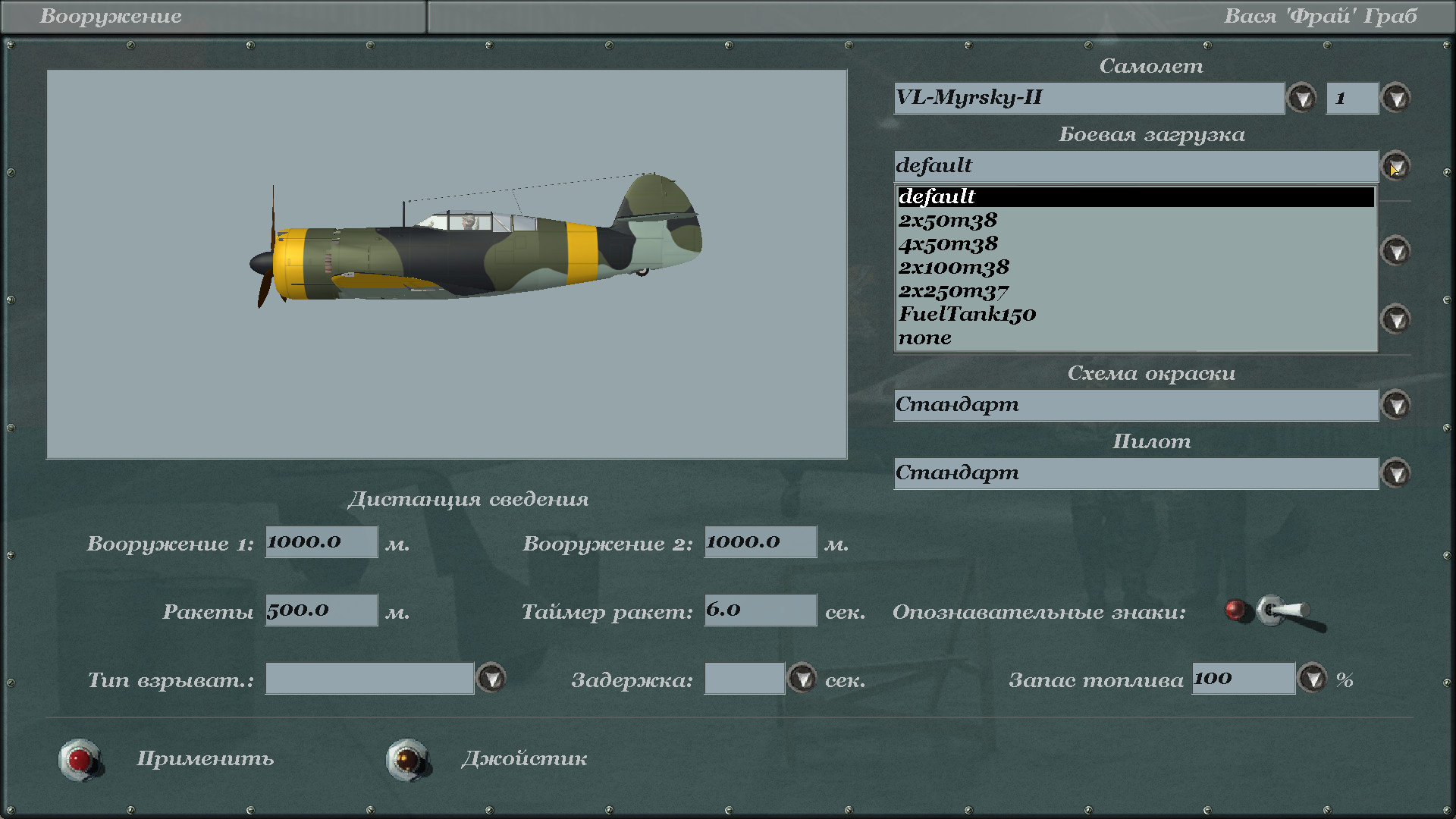
Task: Open the Задержка delay dropdown arrow
Action: tap(802, 678)
